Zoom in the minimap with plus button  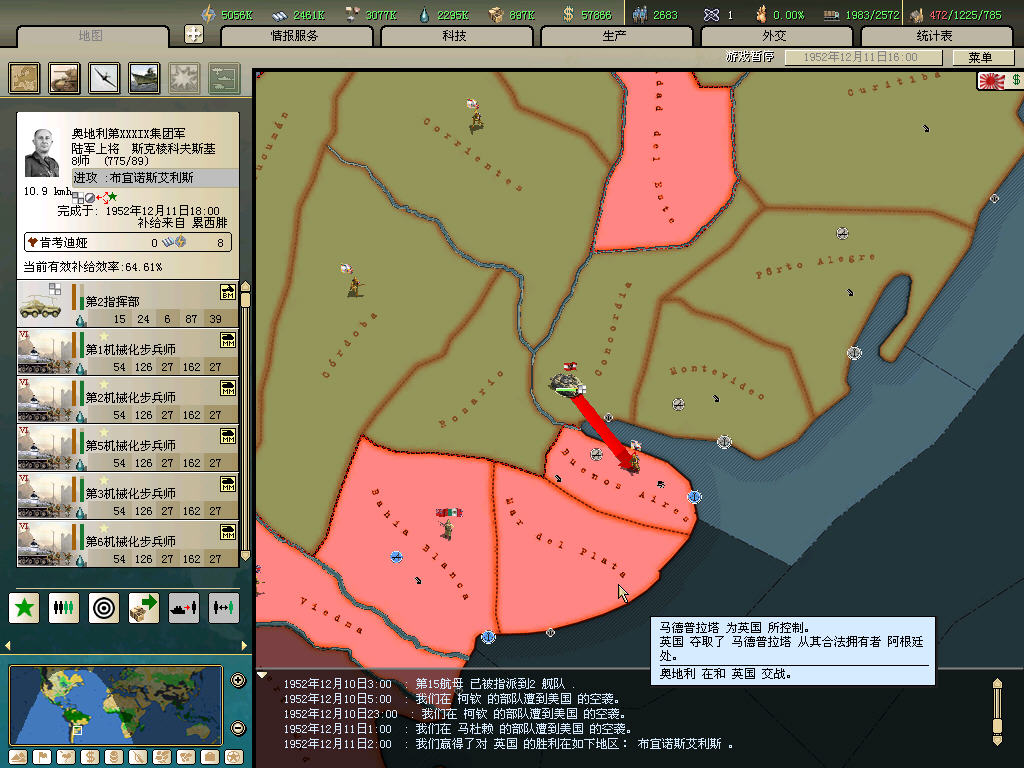[238, 681]
